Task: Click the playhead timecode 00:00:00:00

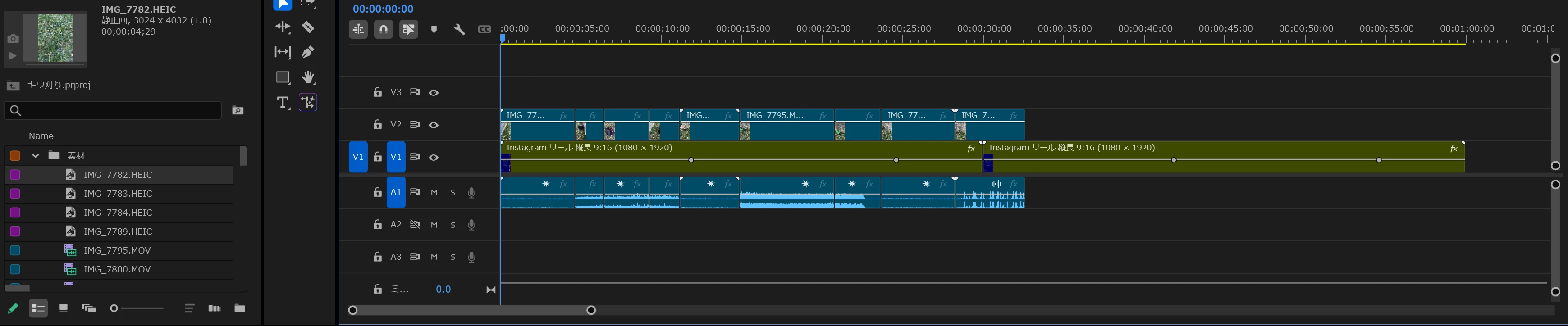Action: [383, 9]
